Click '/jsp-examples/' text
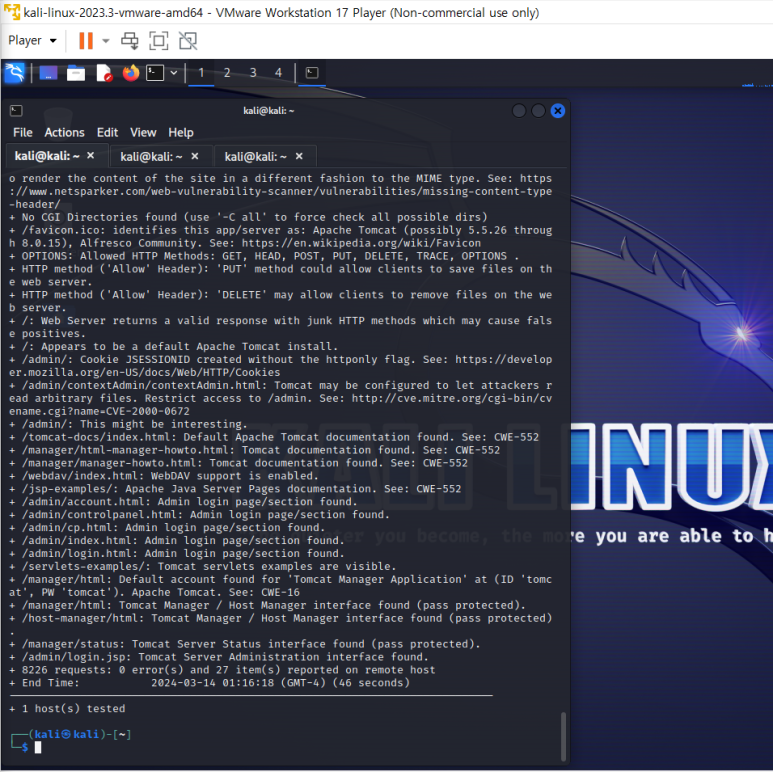The height and width of the screenshot is (772, 773). (x=70, y=489)
